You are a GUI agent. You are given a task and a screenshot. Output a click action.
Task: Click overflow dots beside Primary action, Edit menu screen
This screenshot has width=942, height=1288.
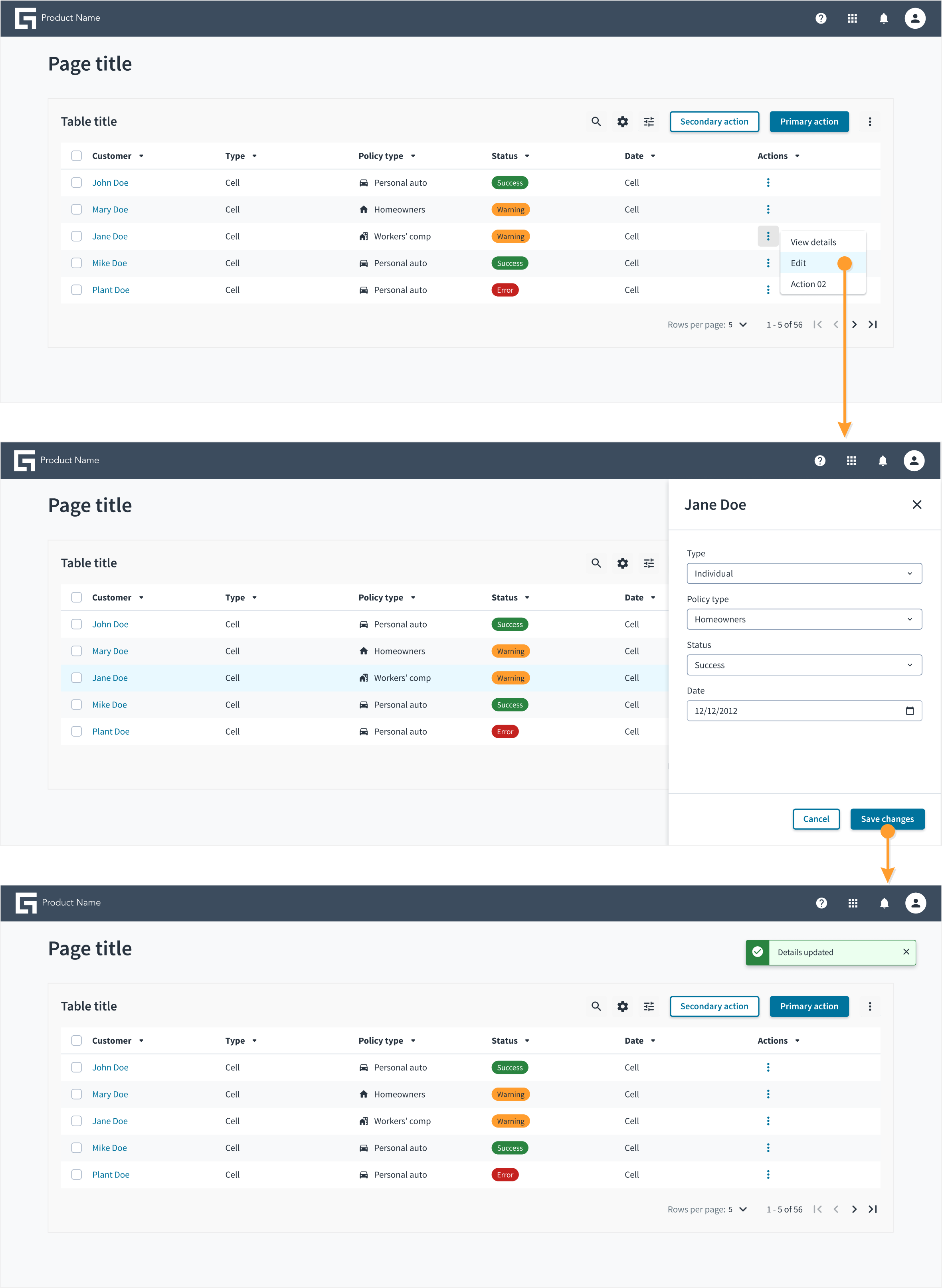pyautogui.click(x=870, y=121)
